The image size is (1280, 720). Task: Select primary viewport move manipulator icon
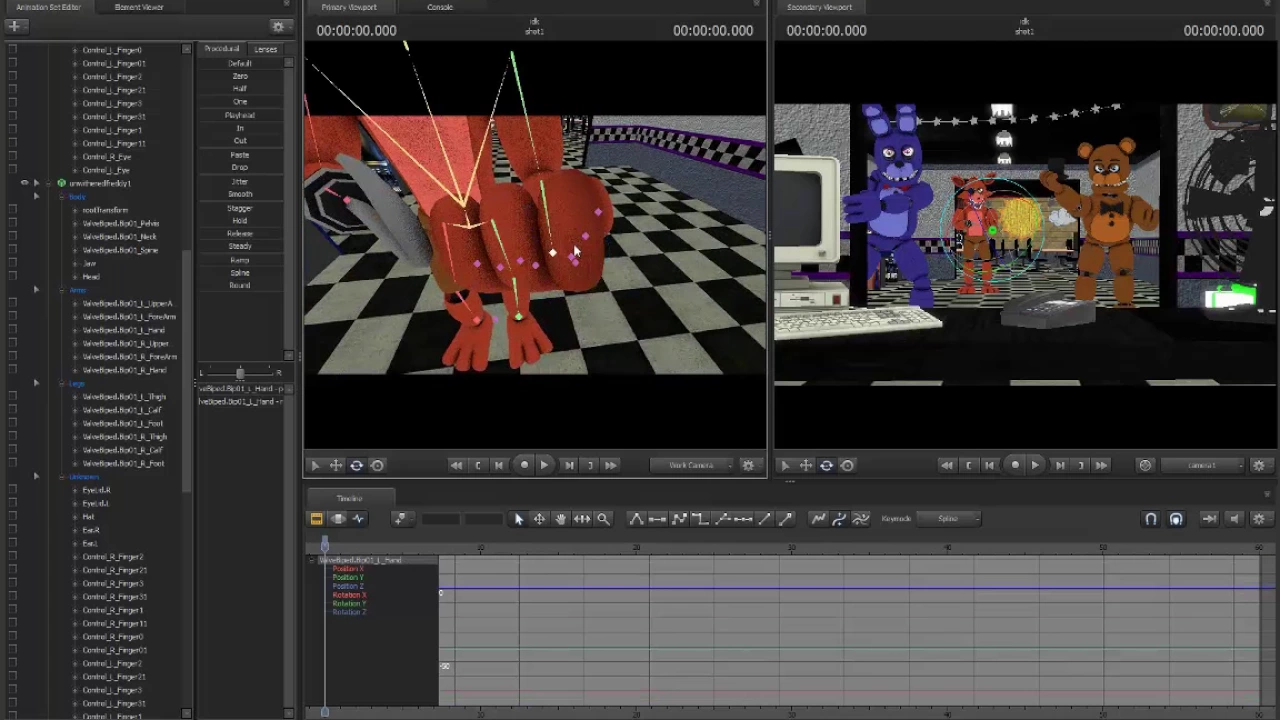[x=336, y=465]
